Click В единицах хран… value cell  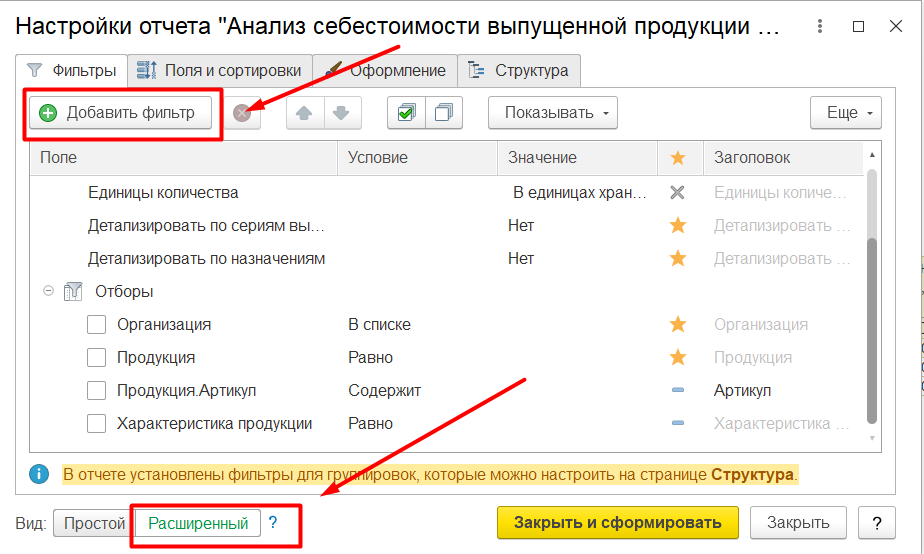coord(580,193)
